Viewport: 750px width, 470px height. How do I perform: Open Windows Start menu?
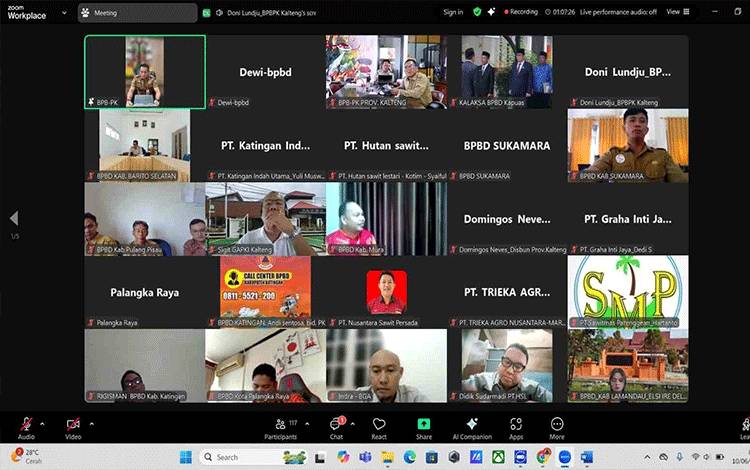pos(186,457)
